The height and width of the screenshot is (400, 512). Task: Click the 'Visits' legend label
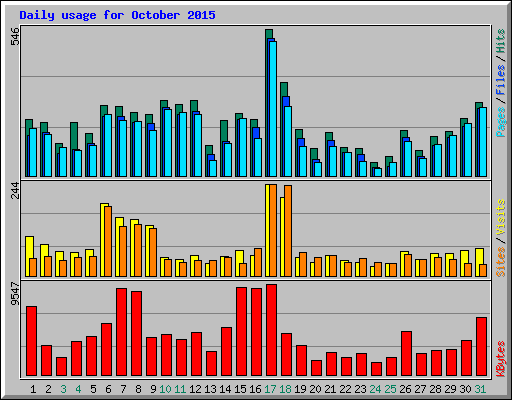point(500,217)
